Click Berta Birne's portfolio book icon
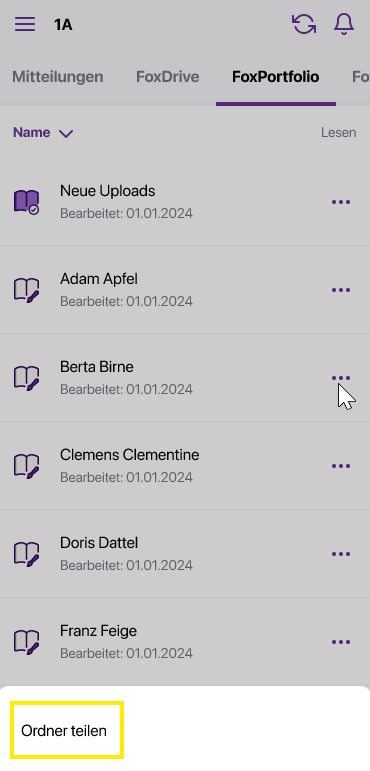 coord(26,378)
